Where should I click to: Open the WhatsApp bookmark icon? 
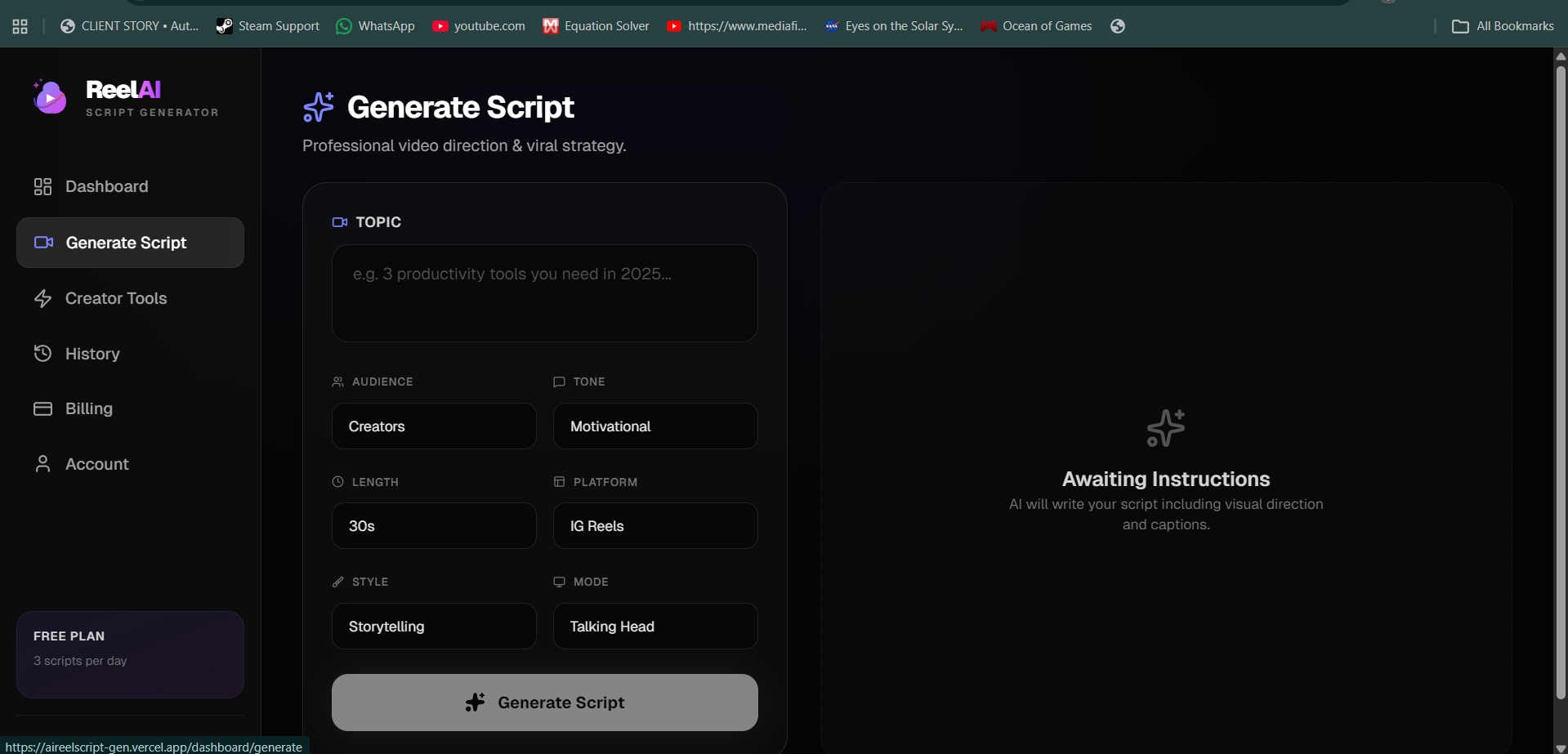[x=343, y=25]
